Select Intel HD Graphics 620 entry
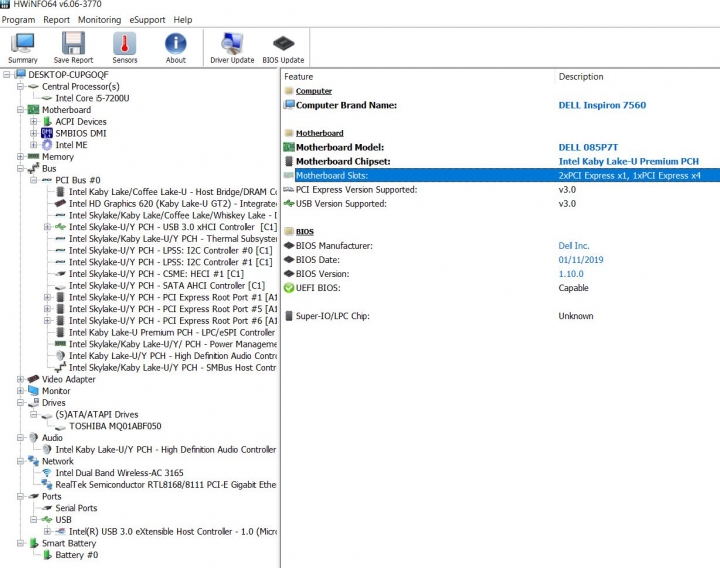 (173, 203)
